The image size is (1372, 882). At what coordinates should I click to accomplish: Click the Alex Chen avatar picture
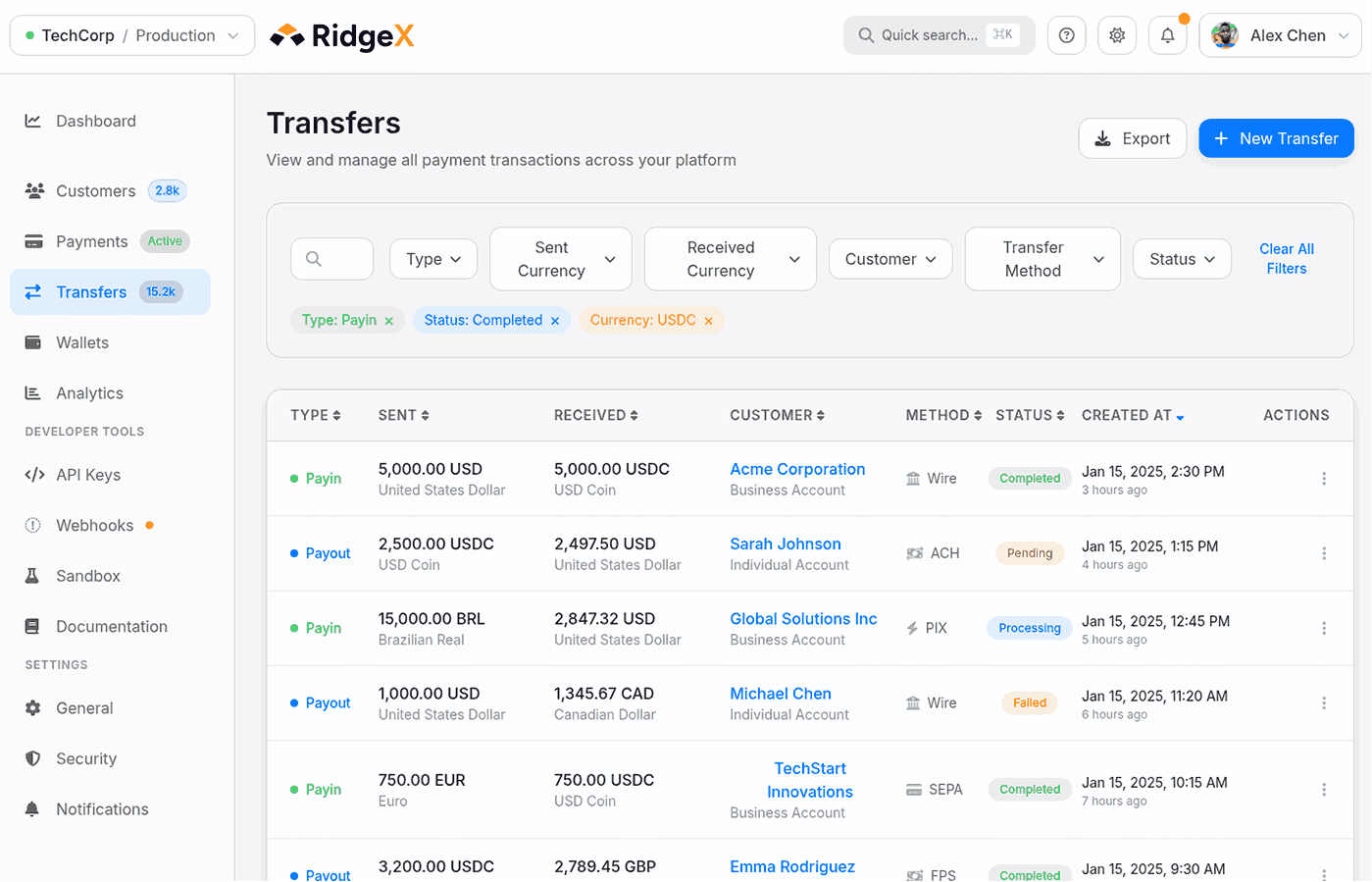point(1224,35)
